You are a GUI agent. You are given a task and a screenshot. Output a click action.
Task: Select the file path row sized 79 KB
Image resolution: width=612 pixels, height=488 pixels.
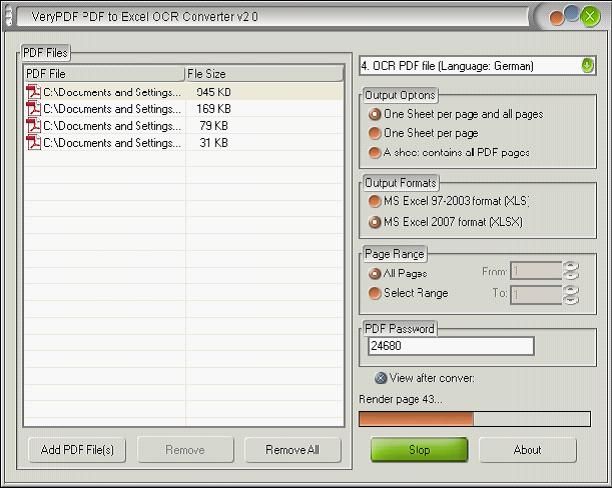(112, 126)
